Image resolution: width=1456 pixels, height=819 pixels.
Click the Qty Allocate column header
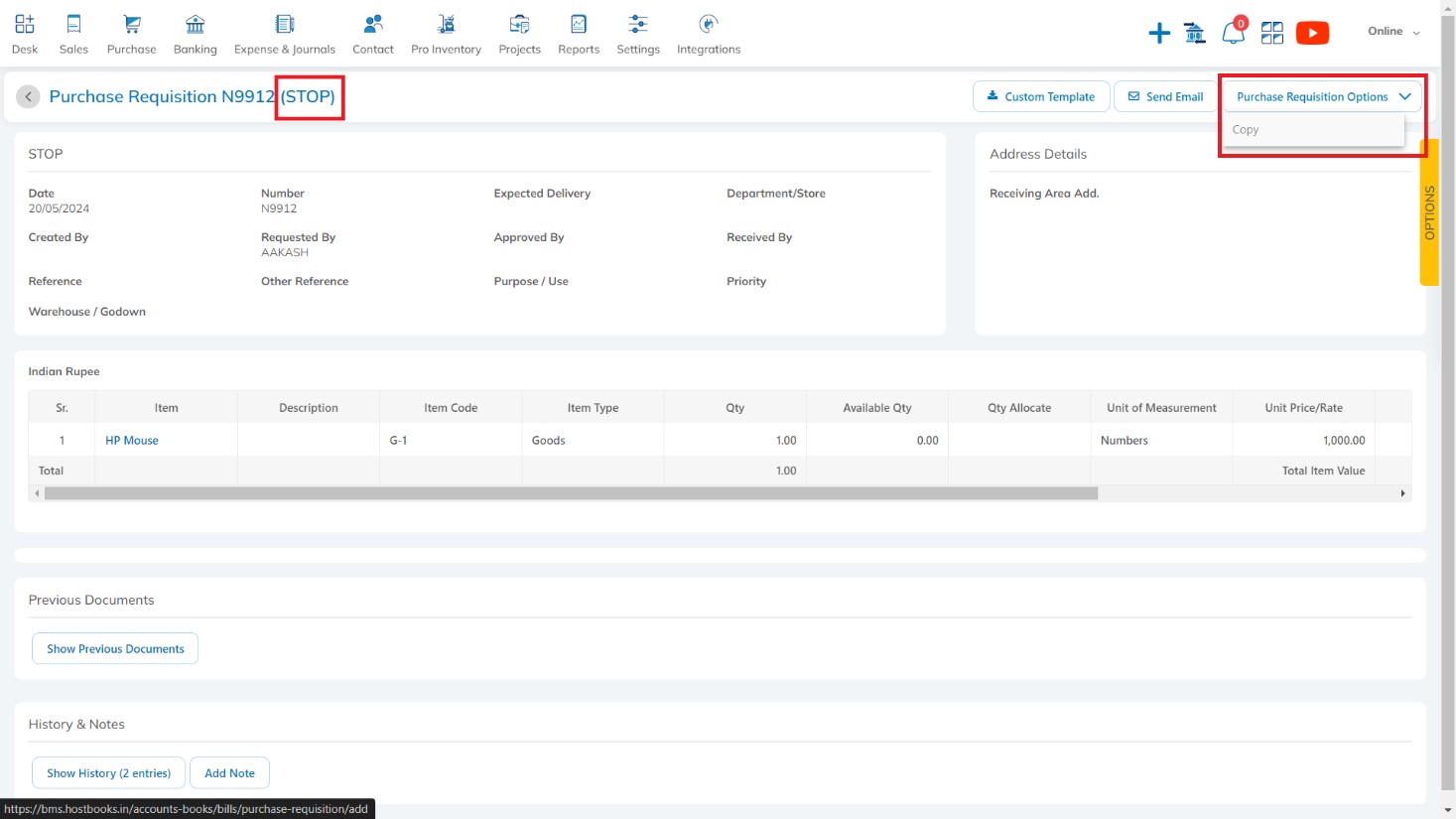click(x=1019, y=407)
